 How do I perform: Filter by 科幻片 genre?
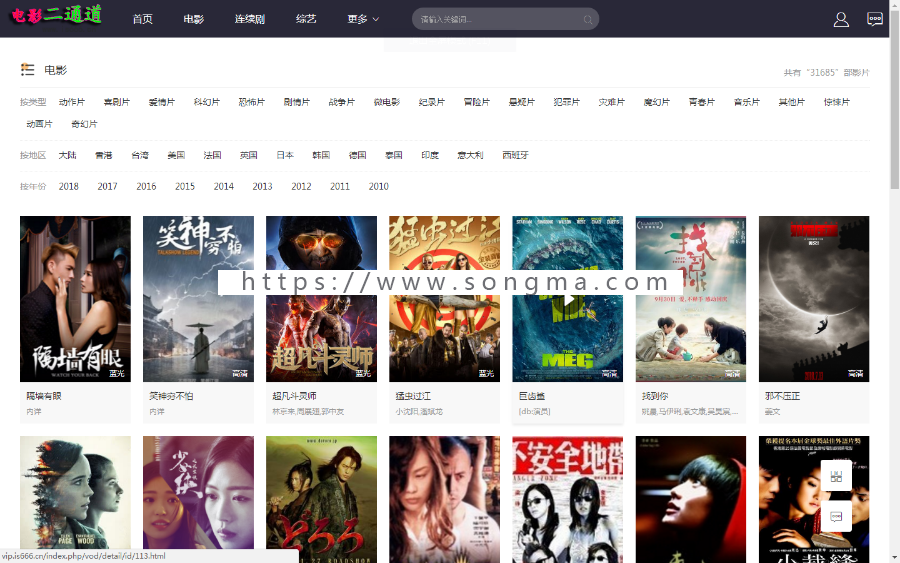pyautogui.click(x=207, y=102)
